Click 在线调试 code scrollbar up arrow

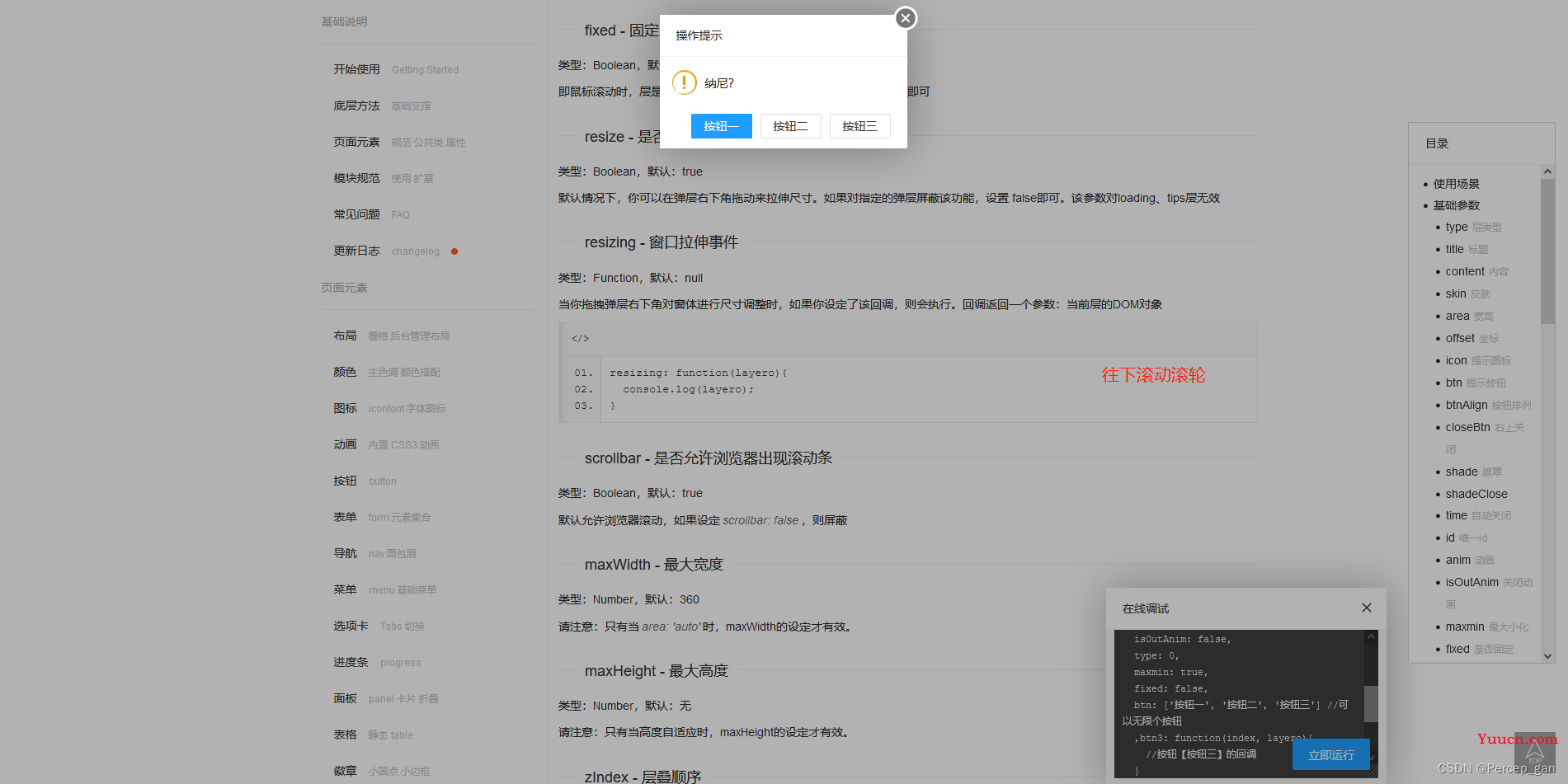click(1371, 636)
